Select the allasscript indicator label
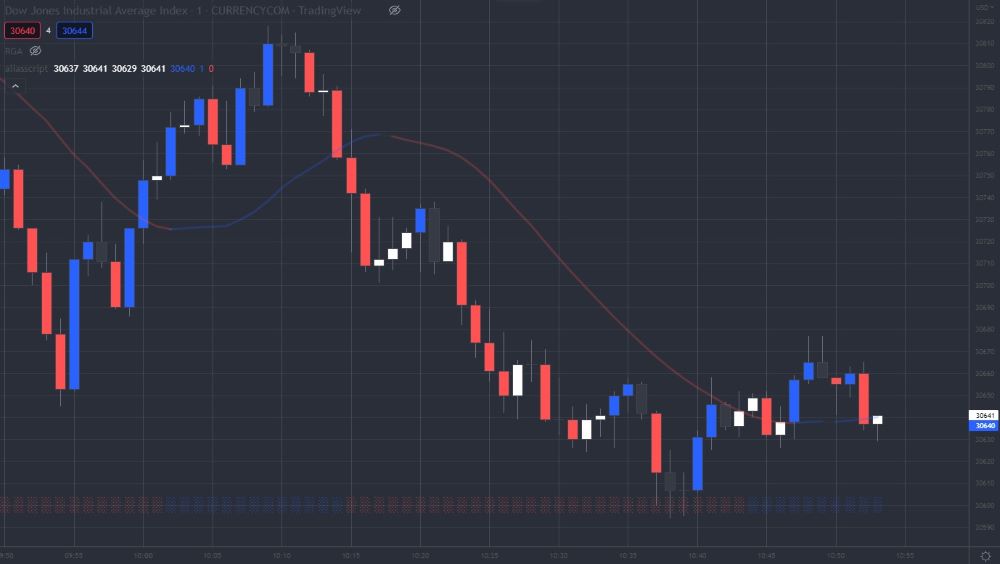Viewport: 1000px width, 564px height. click(x=27, y=69)
